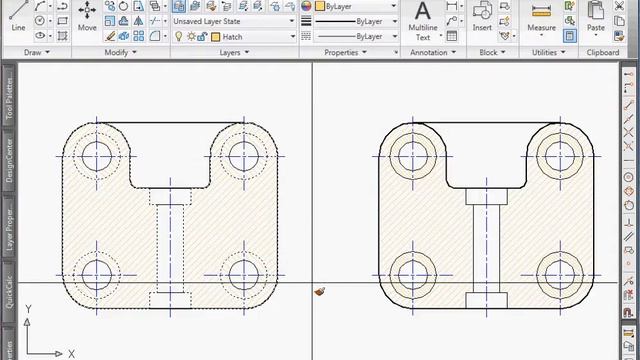Expand the linear dimension options arrow

461,6
